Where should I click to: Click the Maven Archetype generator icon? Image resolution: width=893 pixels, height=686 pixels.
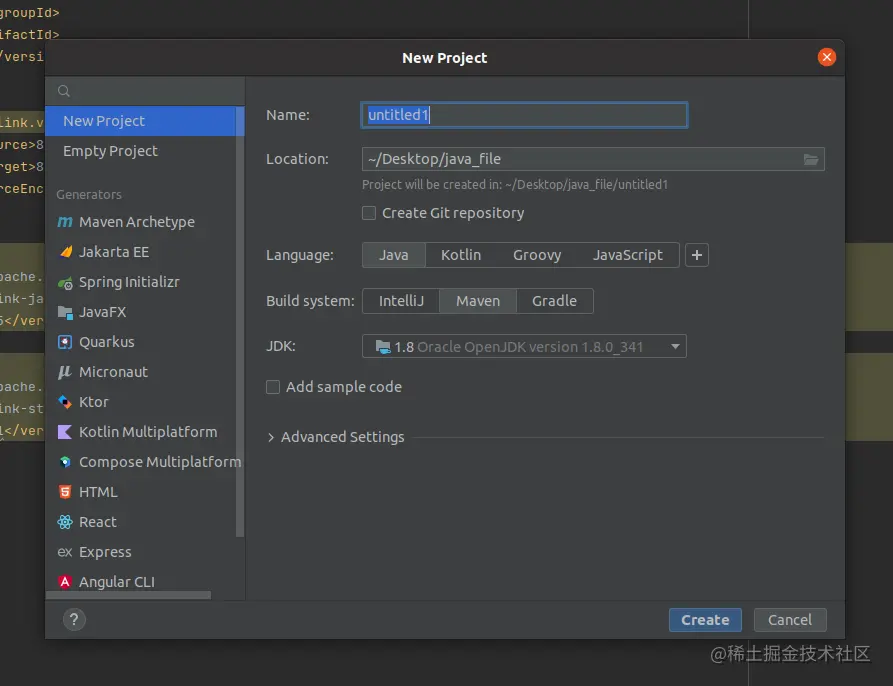65,222
